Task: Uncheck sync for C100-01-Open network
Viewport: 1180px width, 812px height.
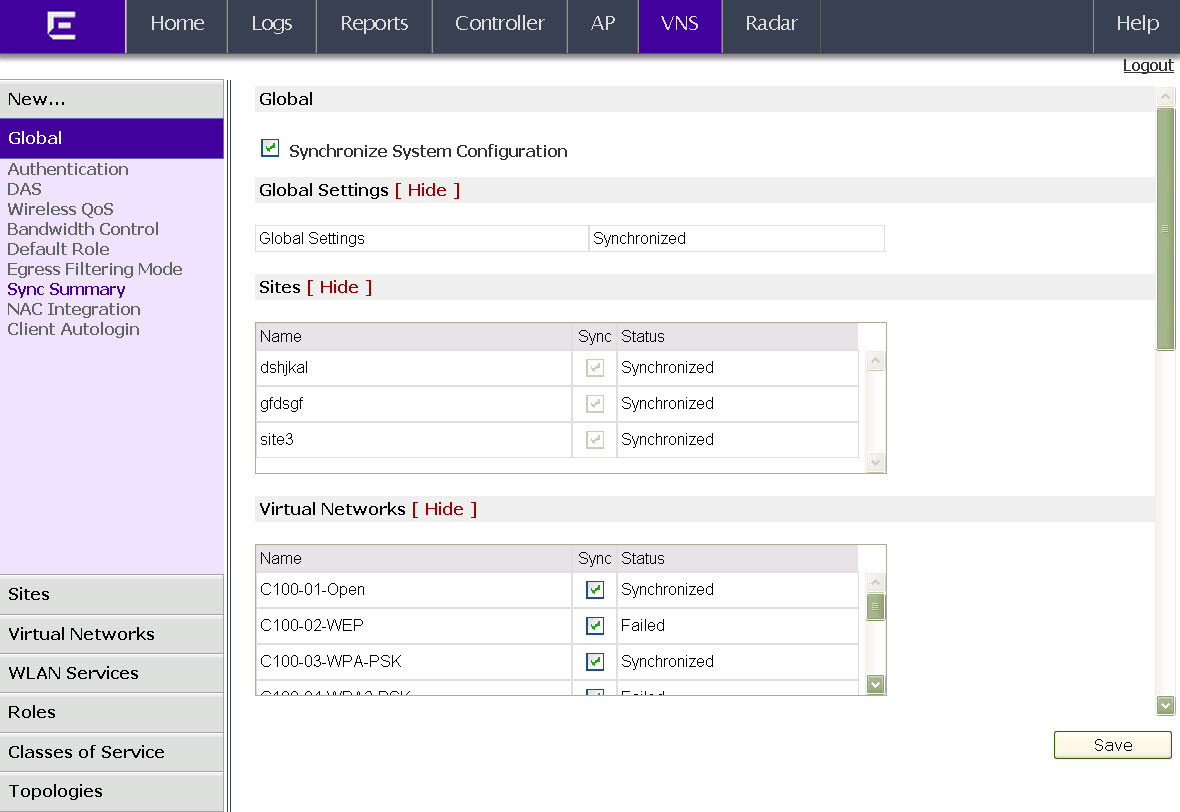Action: (595, 589)
